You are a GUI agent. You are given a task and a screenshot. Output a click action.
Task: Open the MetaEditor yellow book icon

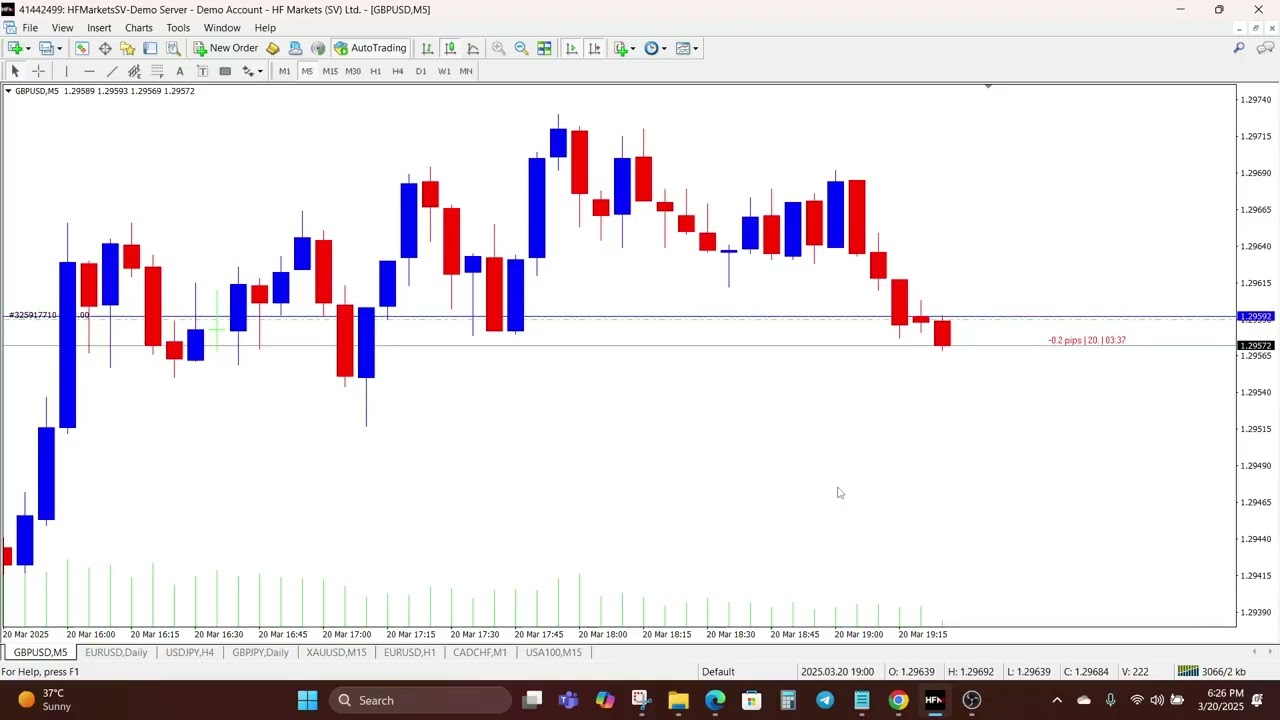point(272,48)
